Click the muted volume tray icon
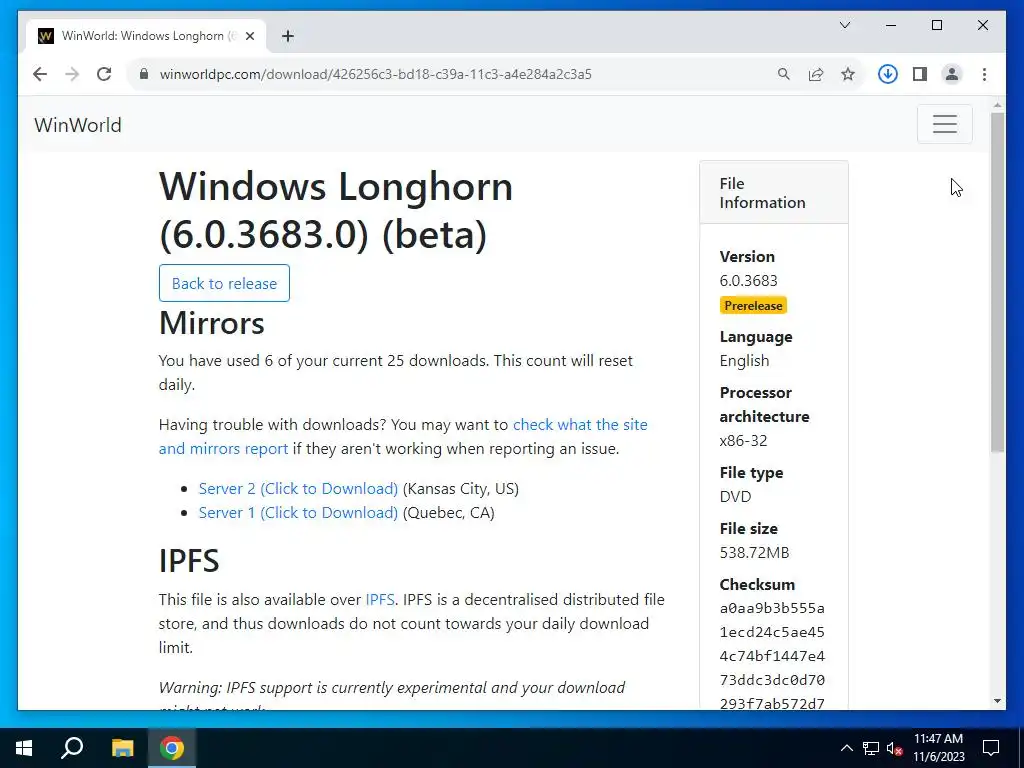Image resolution: width=1024 pixels, height=768 pixels. click(x=895, y=748)
